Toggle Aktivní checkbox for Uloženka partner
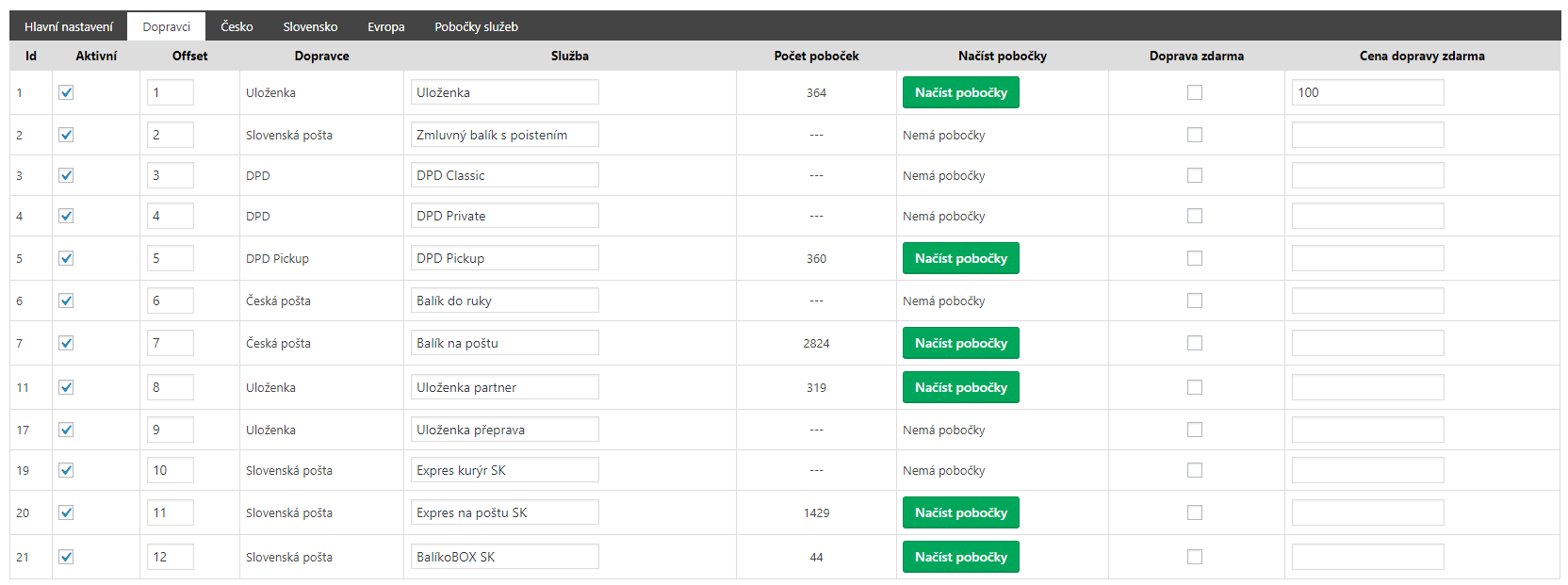Screen dimensions: 1568x585 66,387
